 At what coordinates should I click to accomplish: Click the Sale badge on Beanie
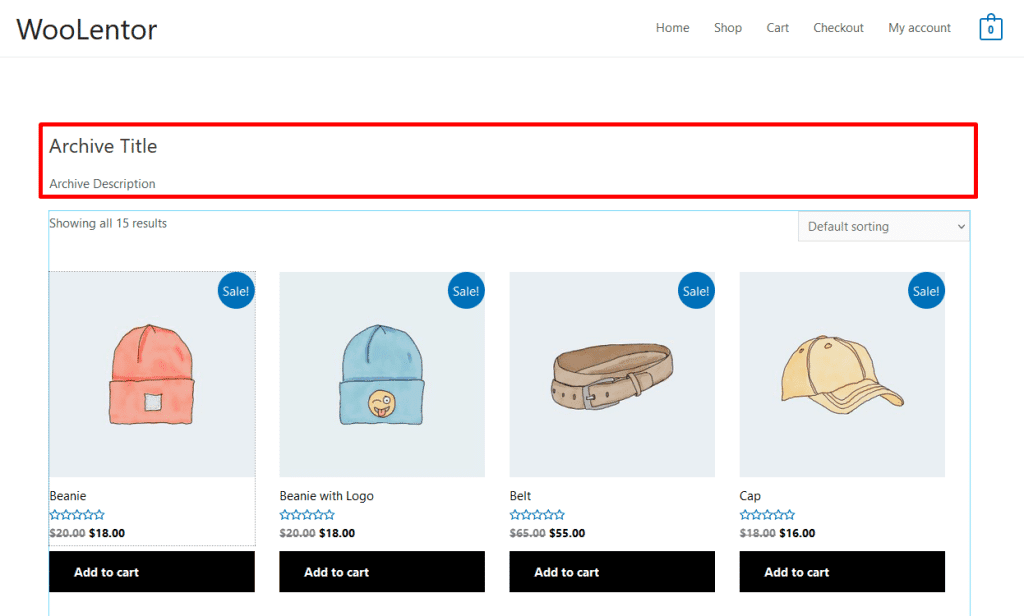pos(236,291)
